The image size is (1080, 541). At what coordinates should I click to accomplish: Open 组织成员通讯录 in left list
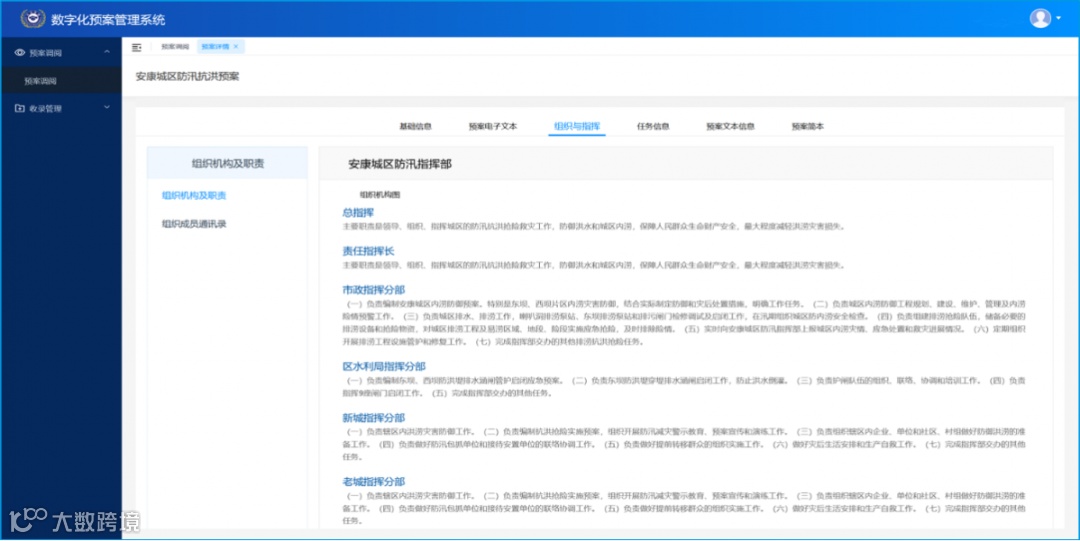point(194,224)
